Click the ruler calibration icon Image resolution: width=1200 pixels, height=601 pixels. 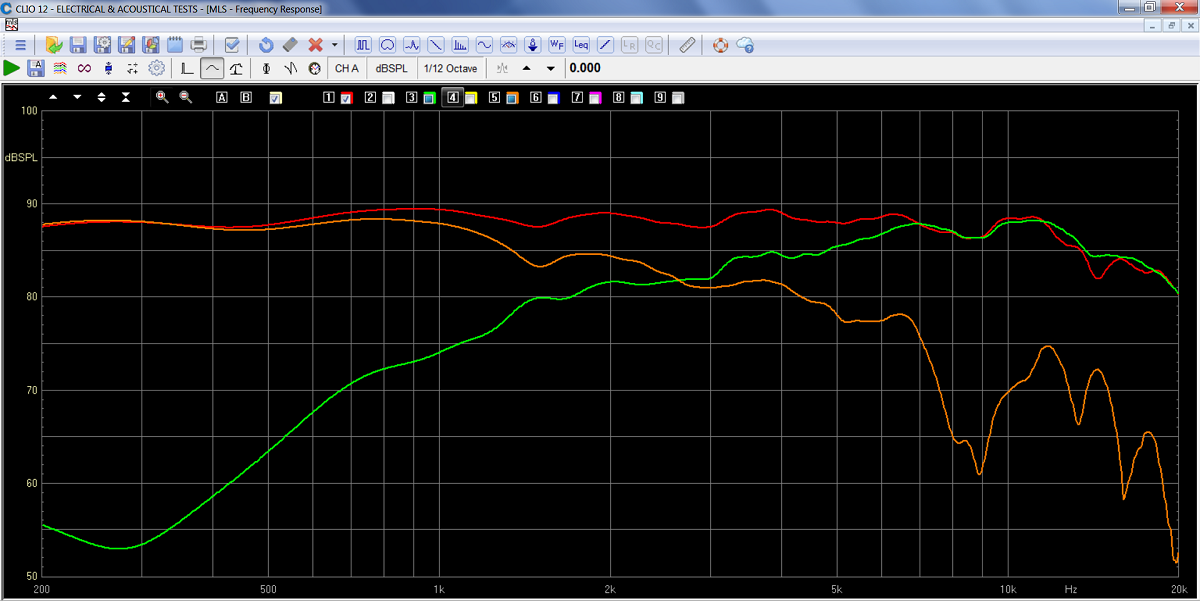point(687,45)
